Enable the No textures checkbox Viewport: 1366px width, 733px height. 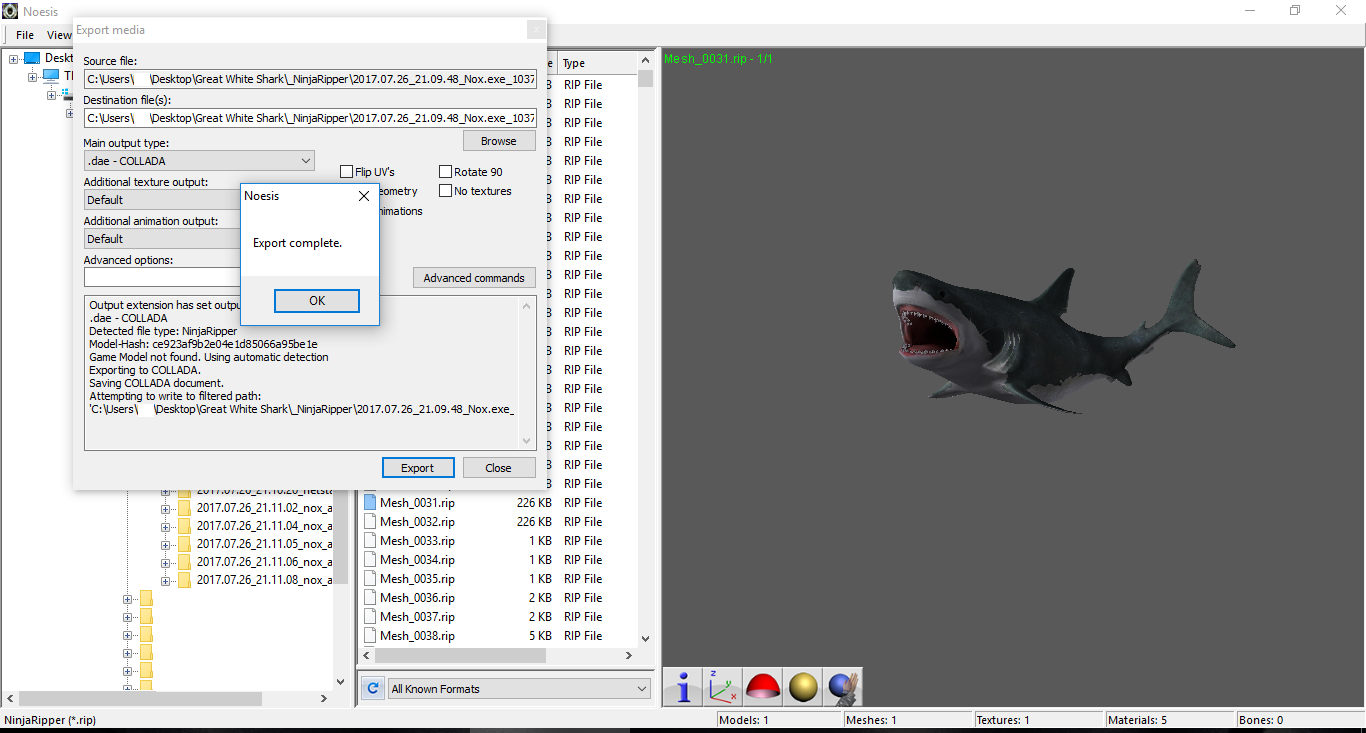[446, 191]
